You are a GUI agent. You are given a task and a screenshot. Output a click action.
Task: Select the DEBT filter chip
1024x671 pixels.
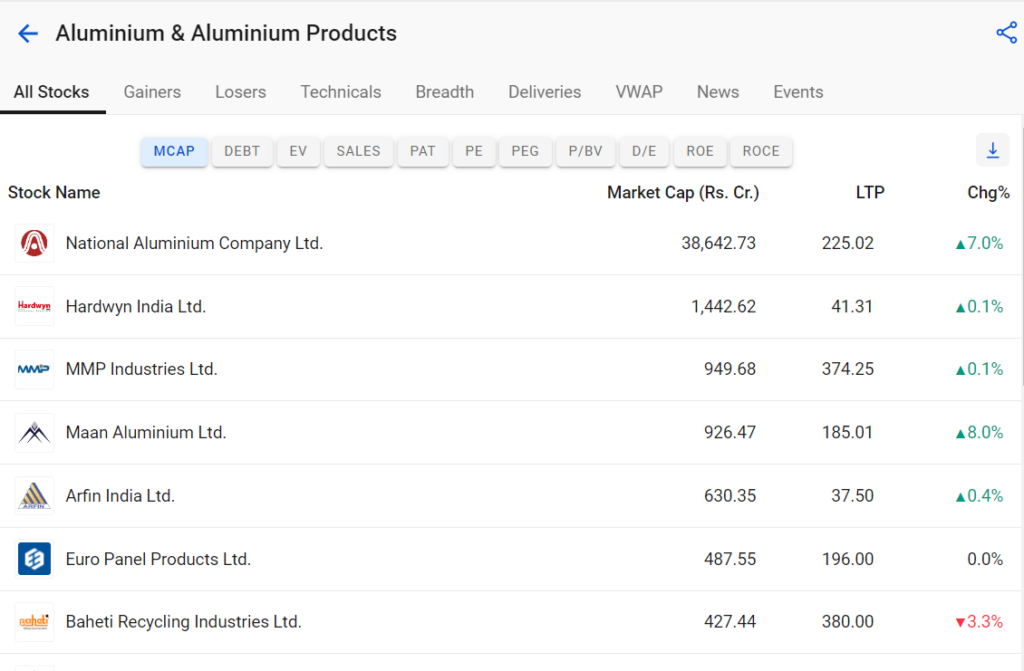tap(242, 152)
